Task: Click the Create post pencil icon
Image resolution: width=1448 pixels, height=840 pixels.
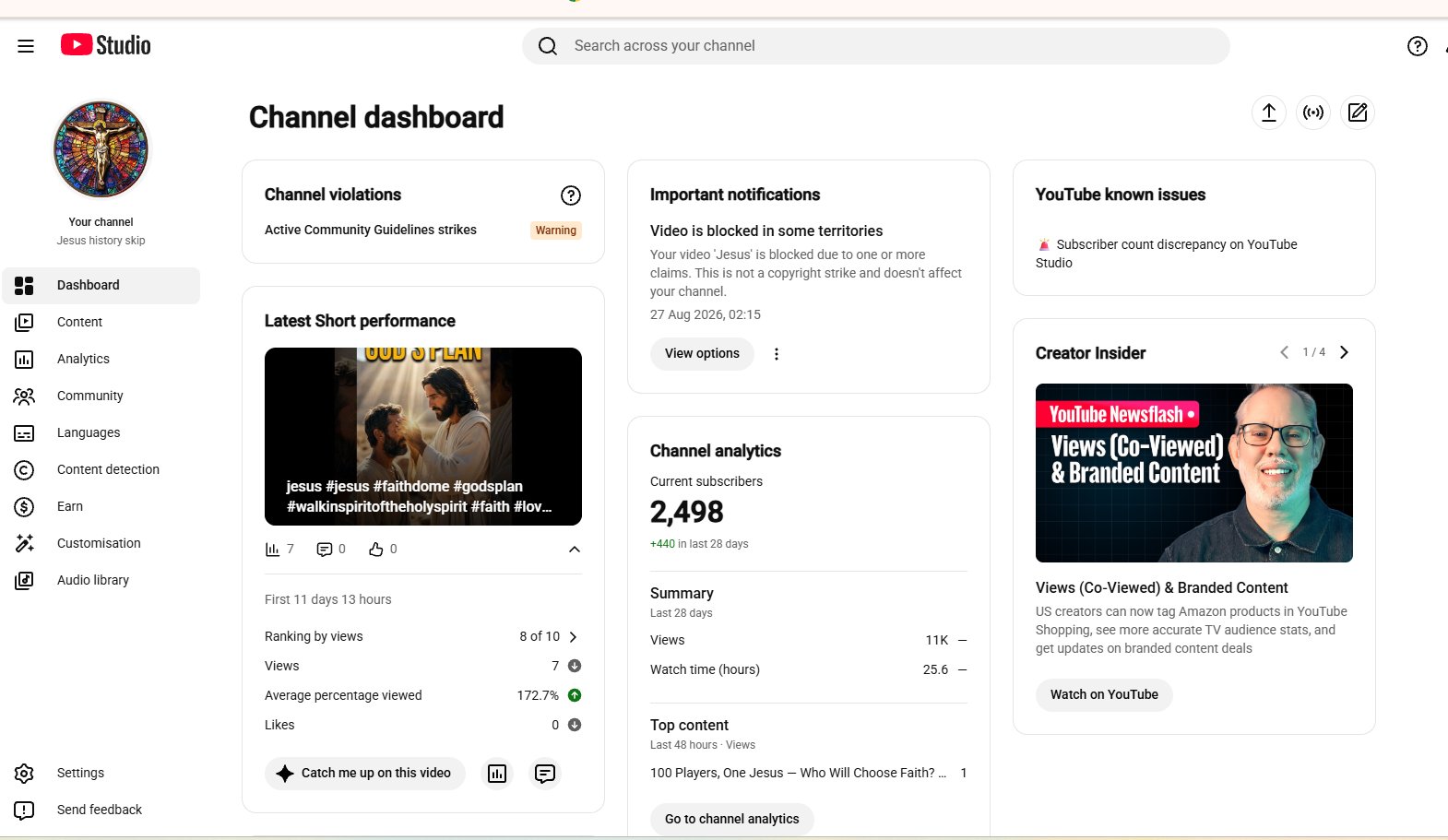Action: [1358, 112]
